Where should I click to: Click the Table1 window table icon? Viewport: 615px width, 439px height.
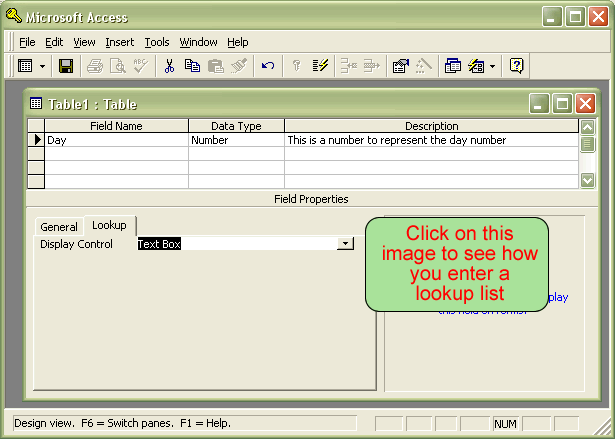36,104
